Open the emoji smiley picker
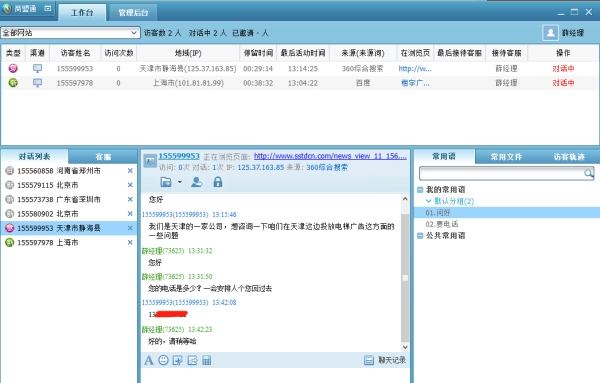 163,360
